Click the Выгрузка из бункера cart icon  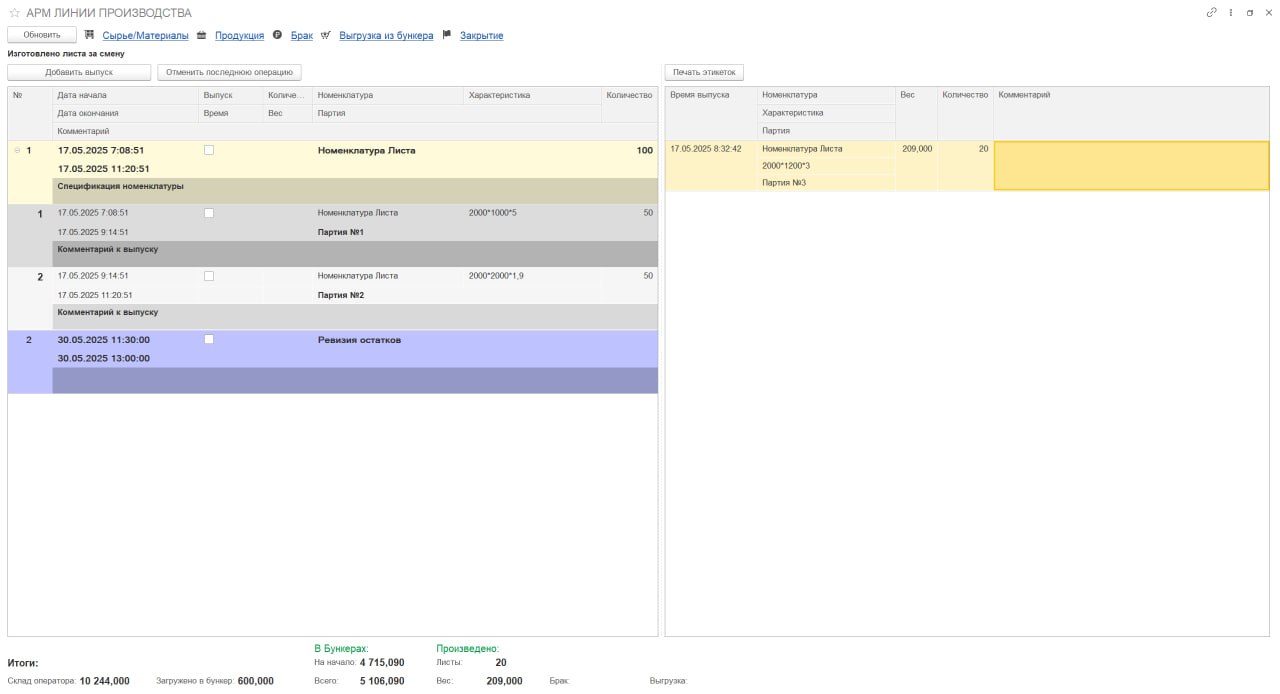coord(326,35)
